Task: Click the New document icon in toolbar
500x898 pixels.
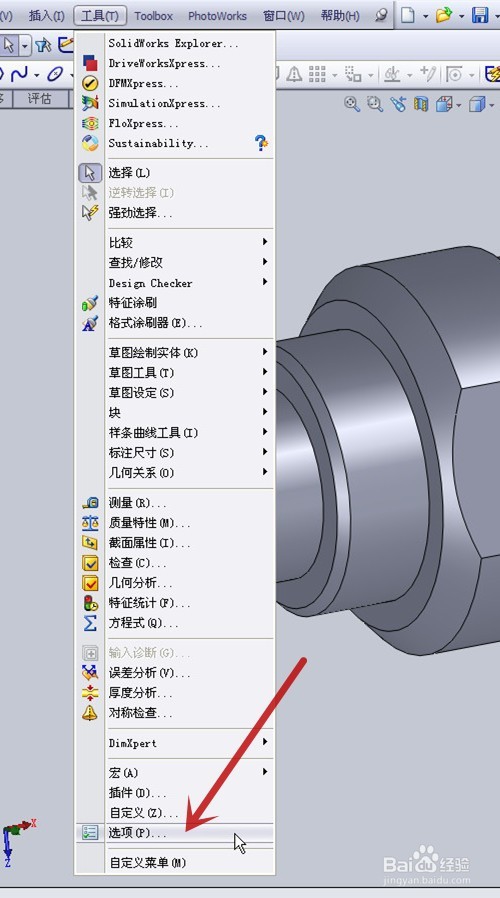Action: tap(407, 15)
